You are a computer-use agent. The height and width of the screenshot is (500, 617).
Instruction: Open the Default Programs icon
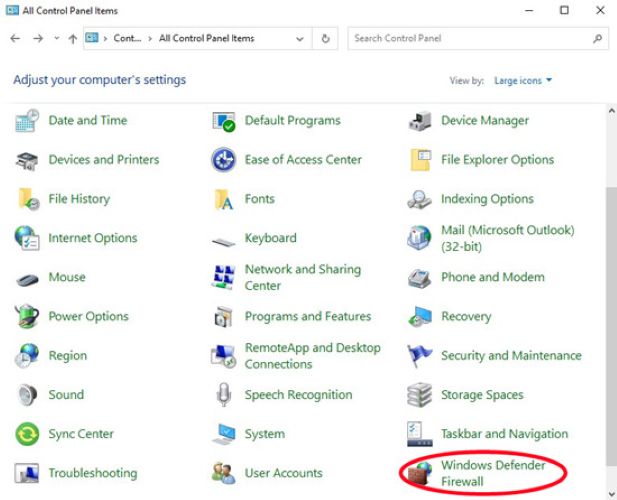[x=224, y=121]
